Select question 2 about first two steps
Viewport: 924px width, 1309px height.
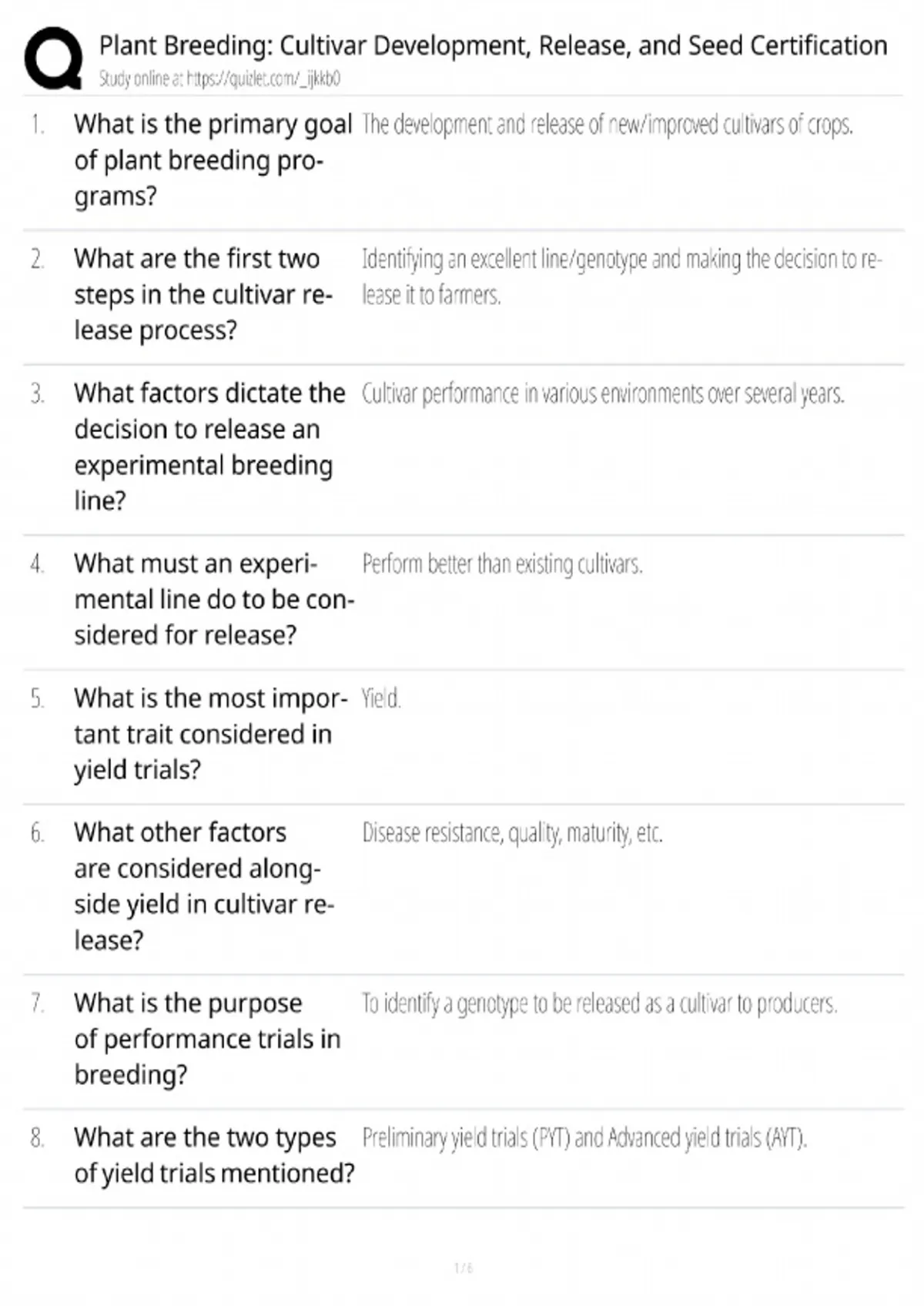click(x=203, y=294)
